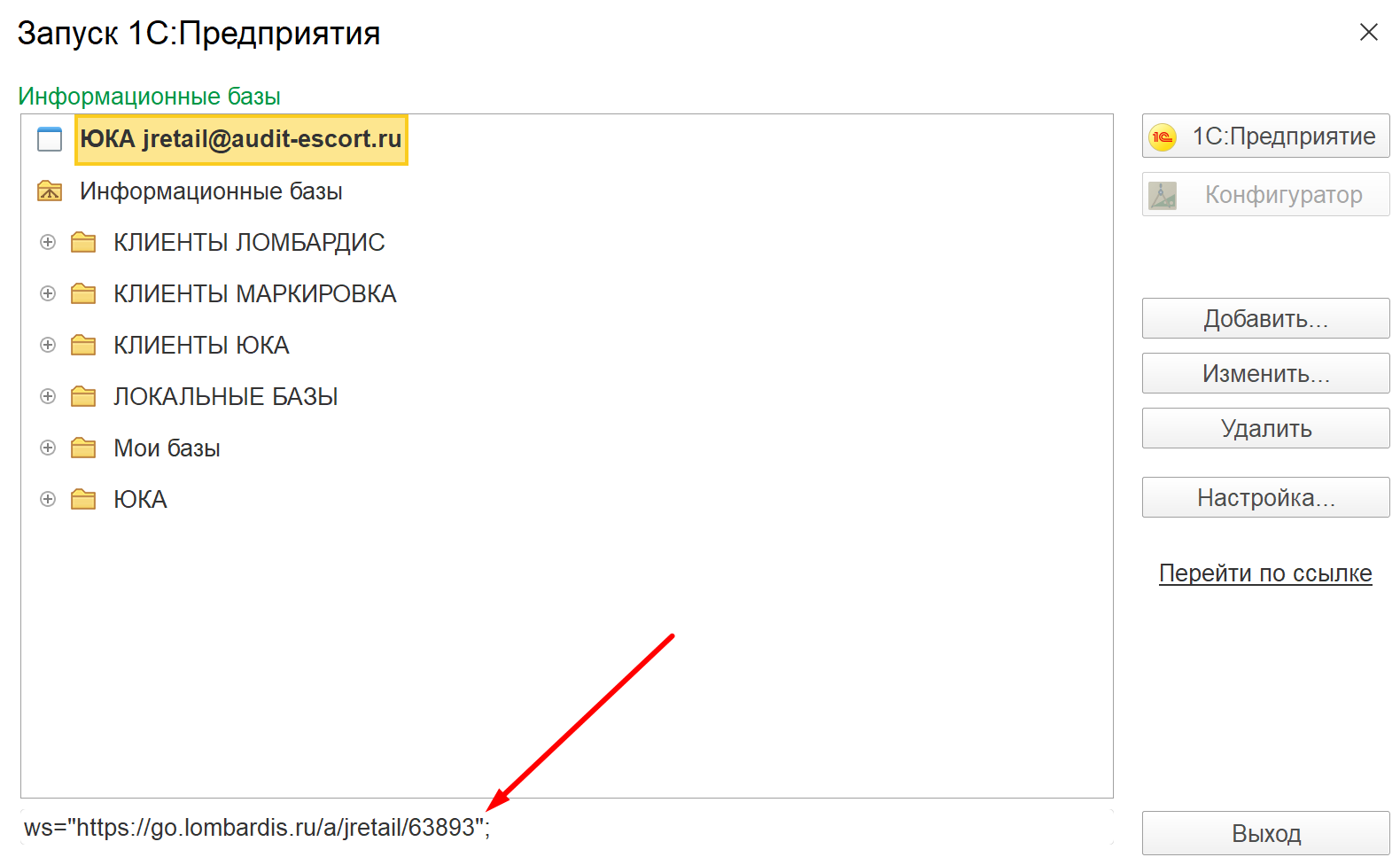This screenshot has width=1400, height=865.
Task: Click the folder icon of ЛОКАЛЬНЫЕ БАЗЫ
Action: coord(83,396)
